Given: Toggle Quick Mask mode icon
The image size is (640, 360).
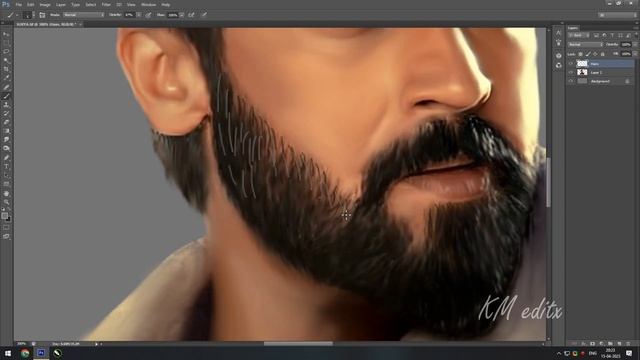Looking at the screenshot, I should point(6,228).
